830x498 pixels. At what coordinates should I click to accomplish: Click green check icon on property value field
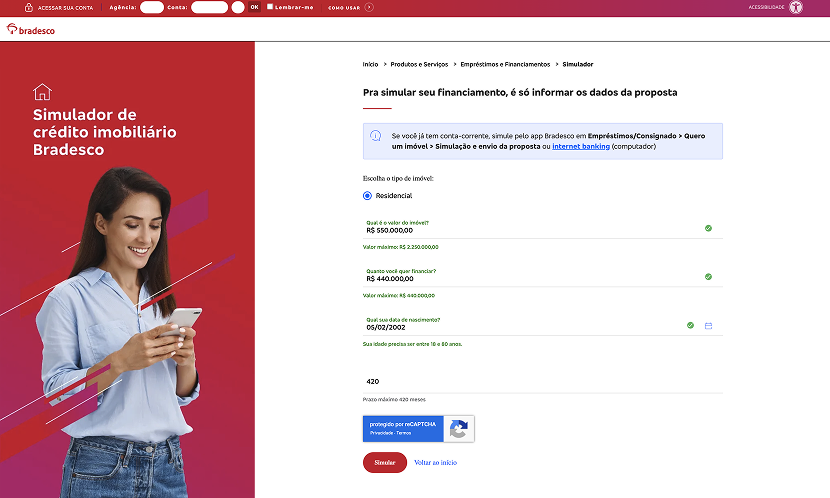tap(708, 228)
